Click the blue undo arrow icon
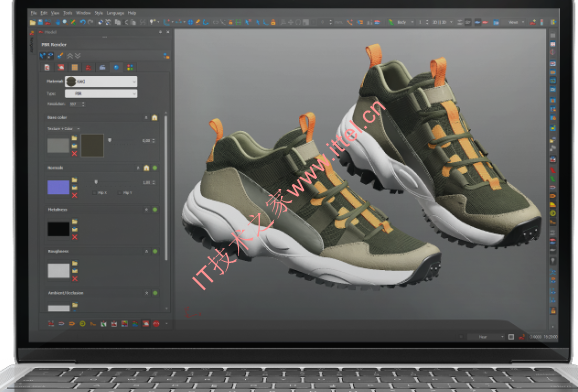The height and width of the screenshot is (392, 578). point(83,22)
